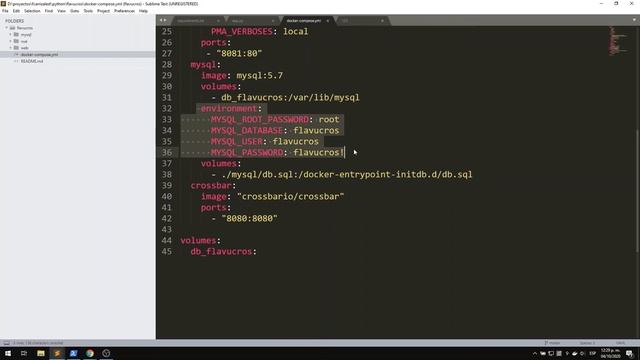This screenshot has width=640, height=360.
Task: Open the Preferences menu
Action: click(124, 11)
